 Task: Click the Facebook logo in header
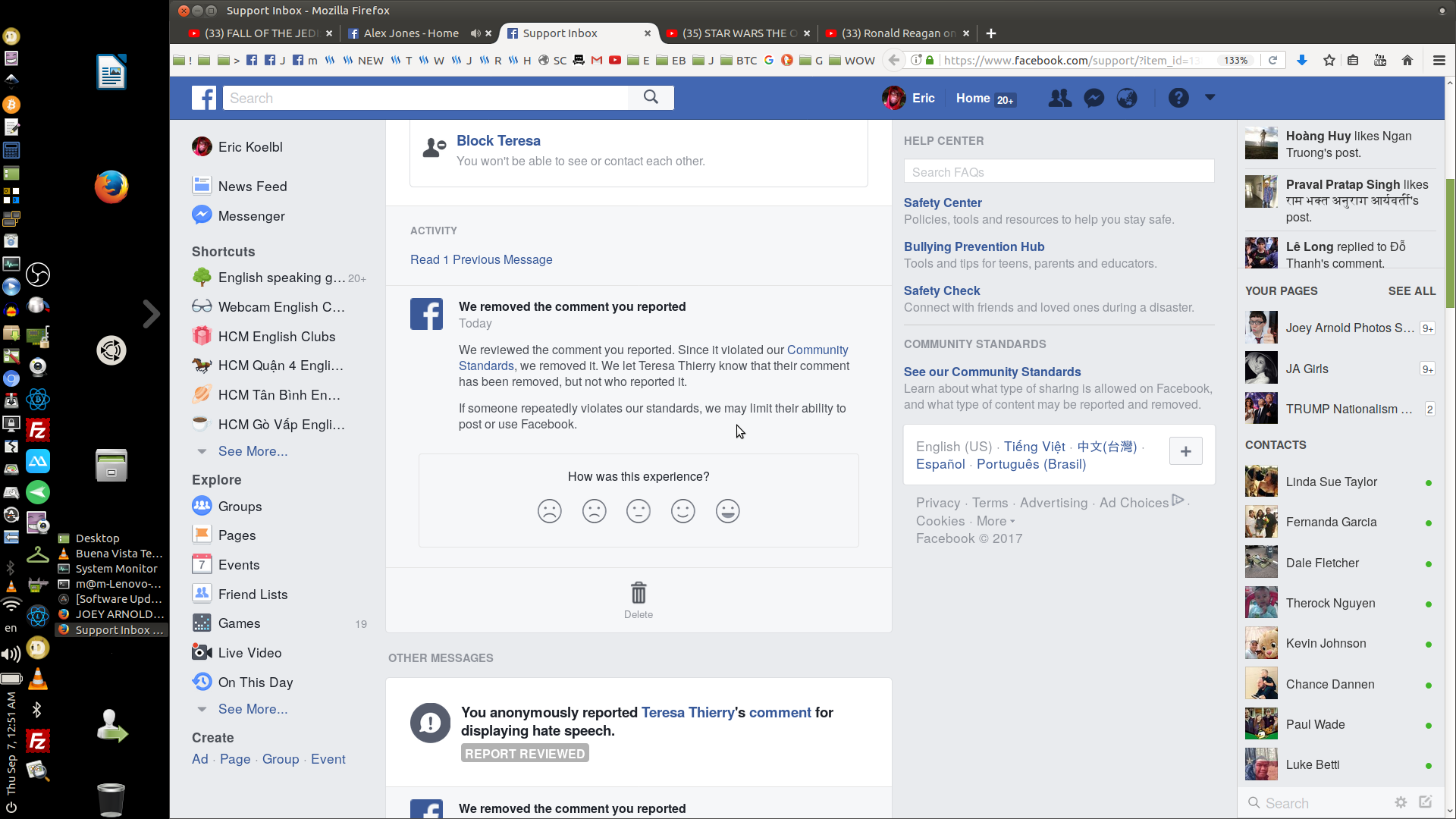[x=204, y=98]
